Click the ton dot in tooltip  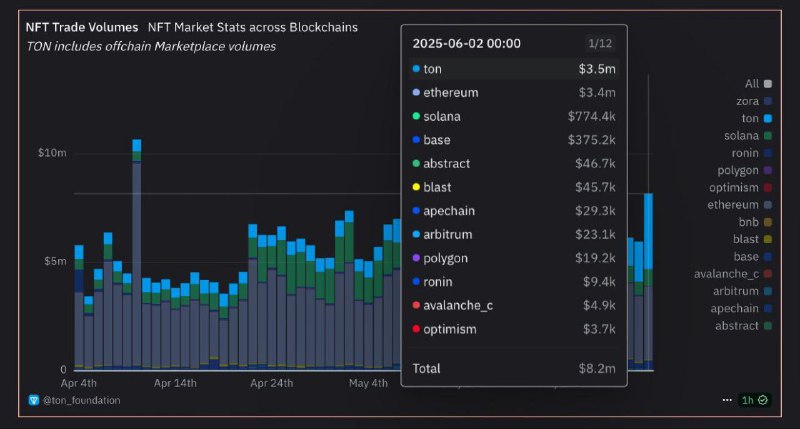pyautogui.click(x=416, y=69)
